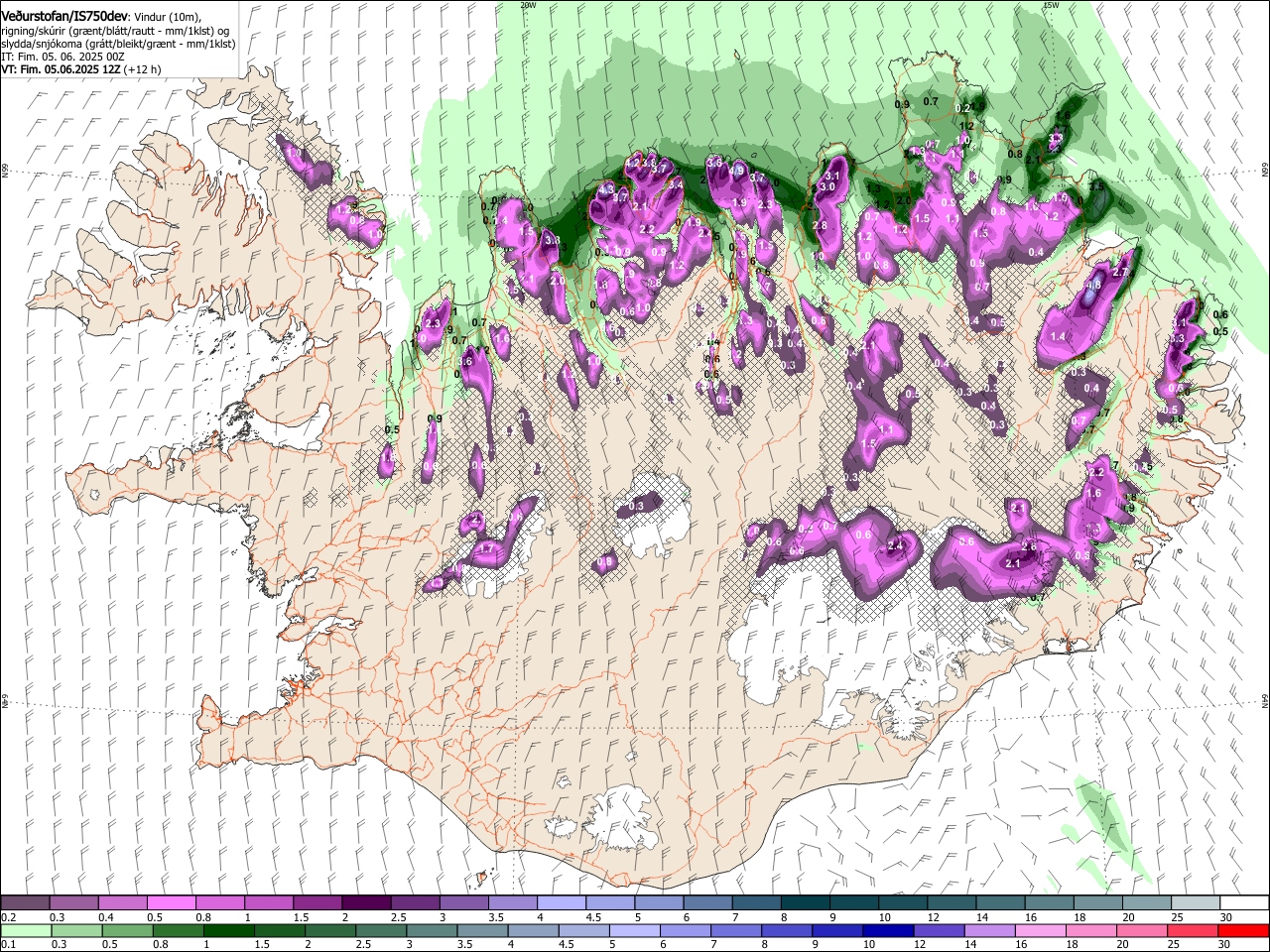Pick the white top-row swatch after 30
1270x952 pixels.
pos(1244,903)
